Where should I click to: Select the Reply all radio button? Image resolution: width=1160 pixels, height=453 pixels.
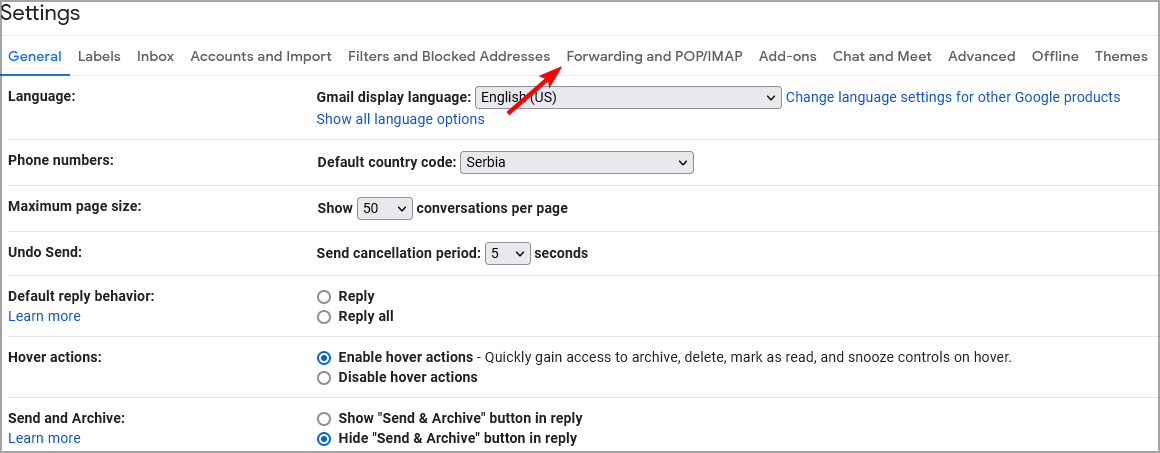coord(323,317)
